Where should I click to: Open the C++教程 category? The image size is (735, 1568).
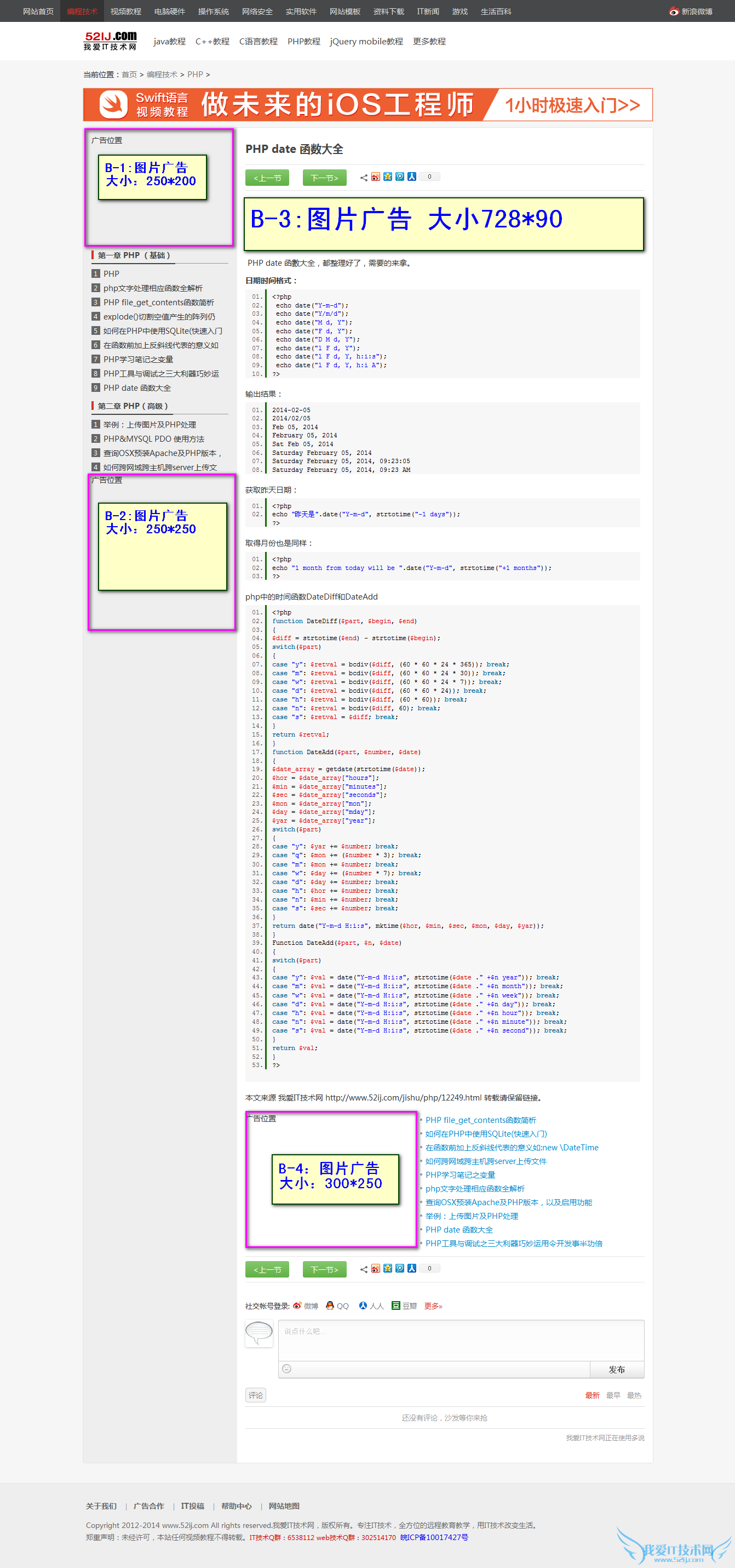point(213,42)
